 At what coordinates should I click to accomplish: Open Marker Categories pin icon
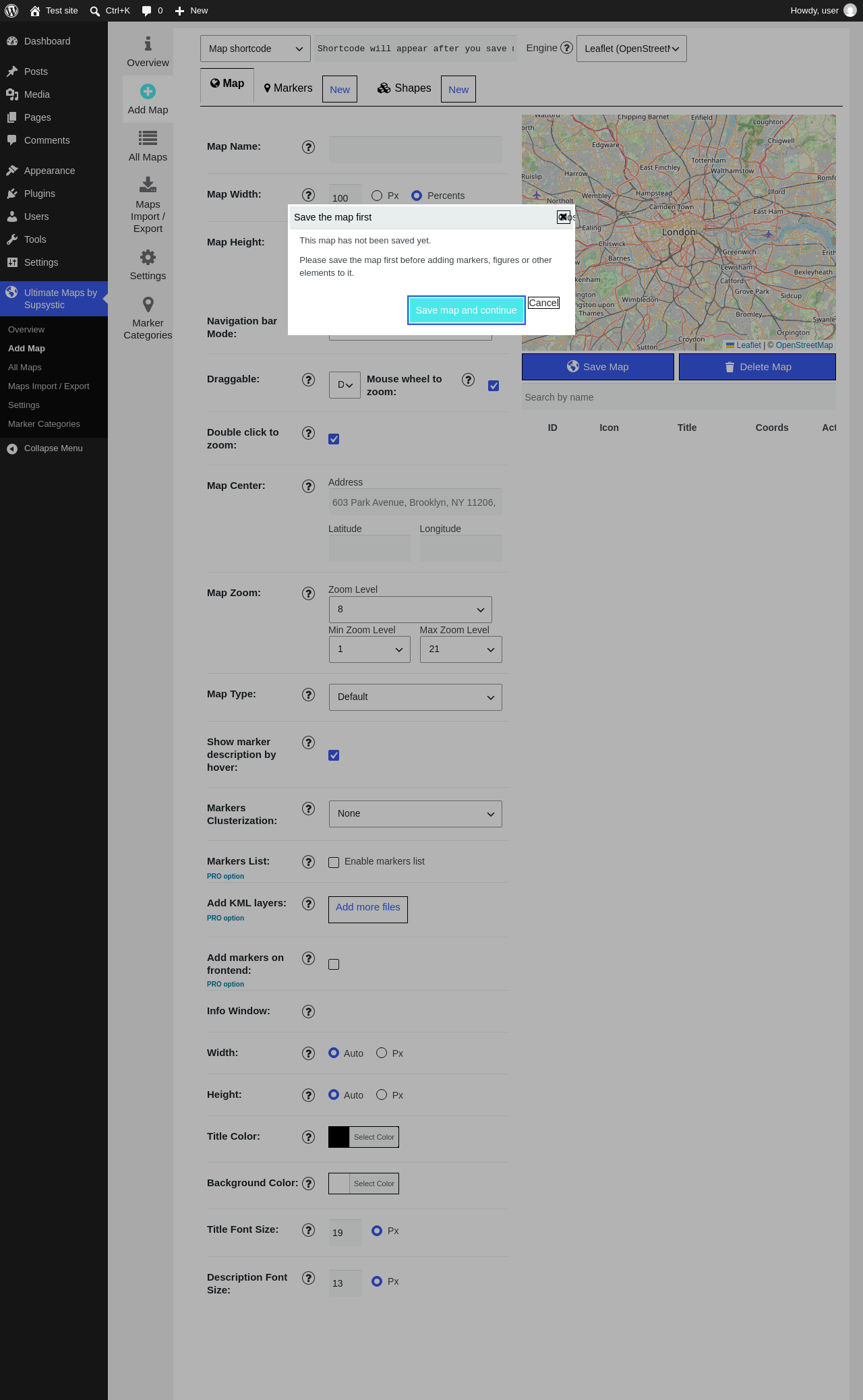click(148, 304)
